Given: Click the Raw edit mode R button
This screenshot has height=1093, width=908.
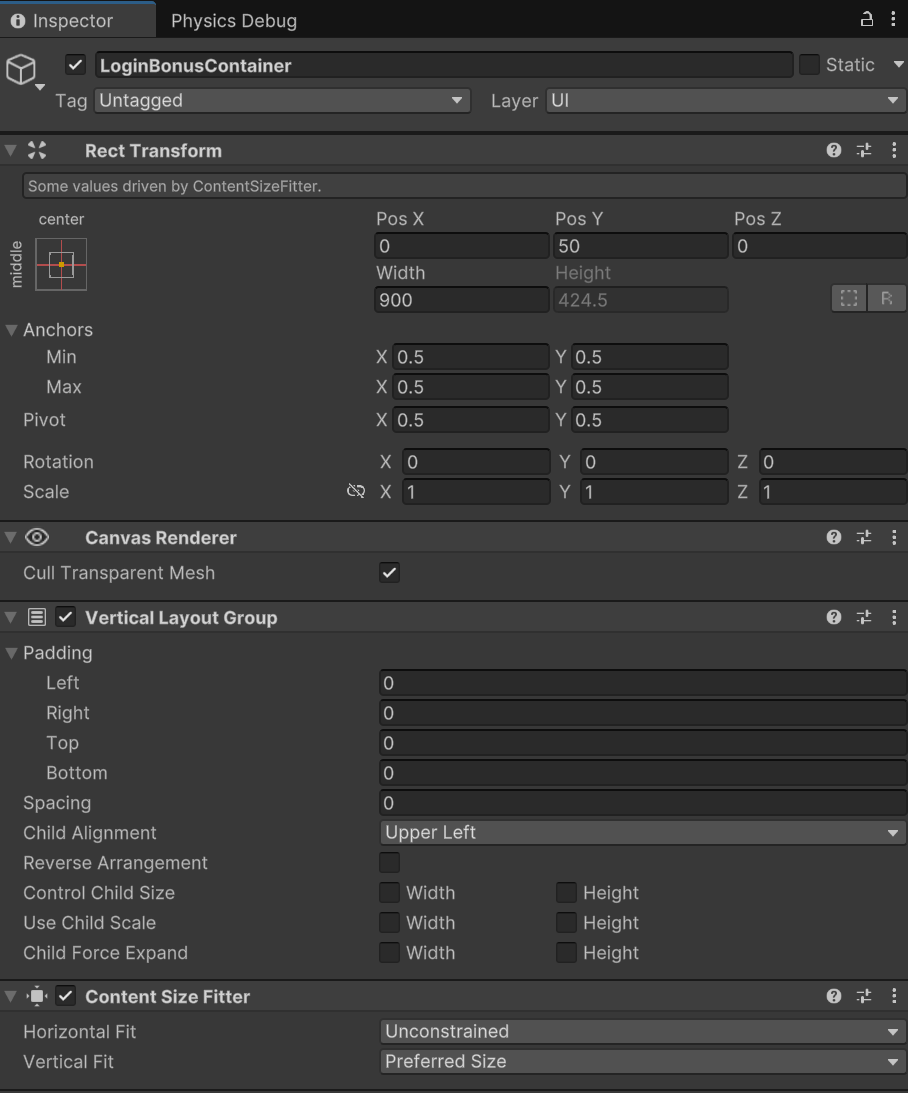Looking at the screenshot, I should point(887,299).
